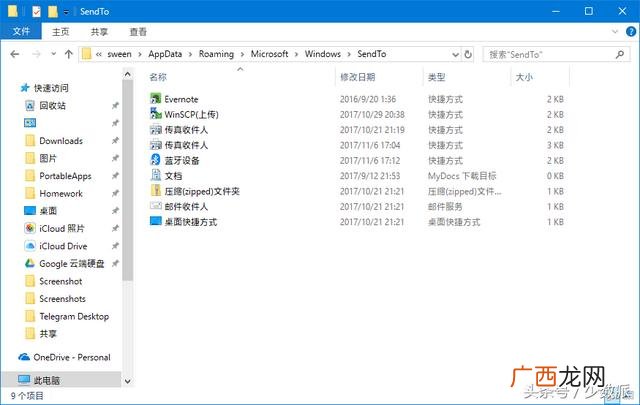Sort by the 大小 column header
The width and height of the screenshot is (640, 405).
click(524, 77)
